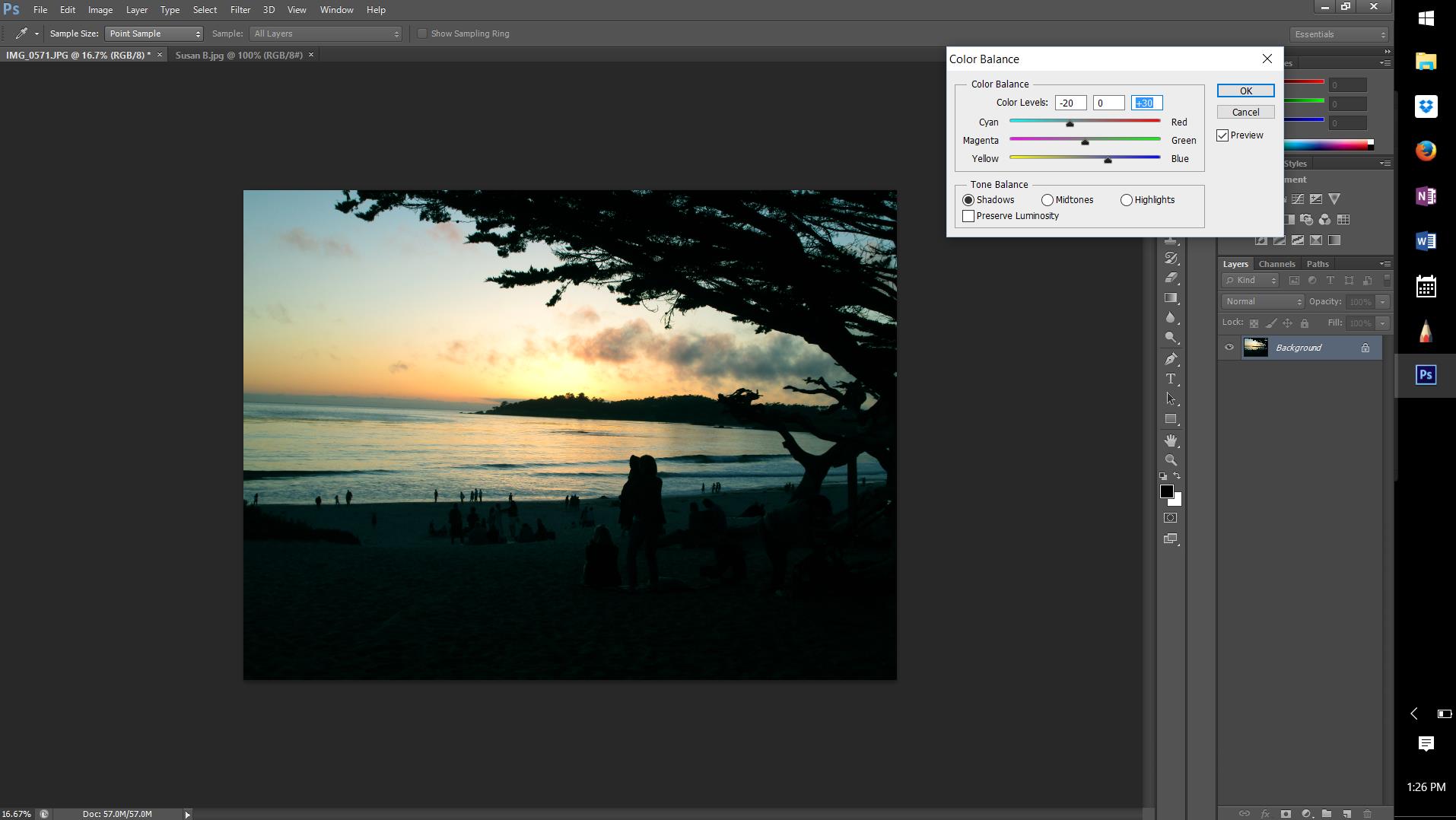Add a Photo Filter adjustment

(1307, 220)
